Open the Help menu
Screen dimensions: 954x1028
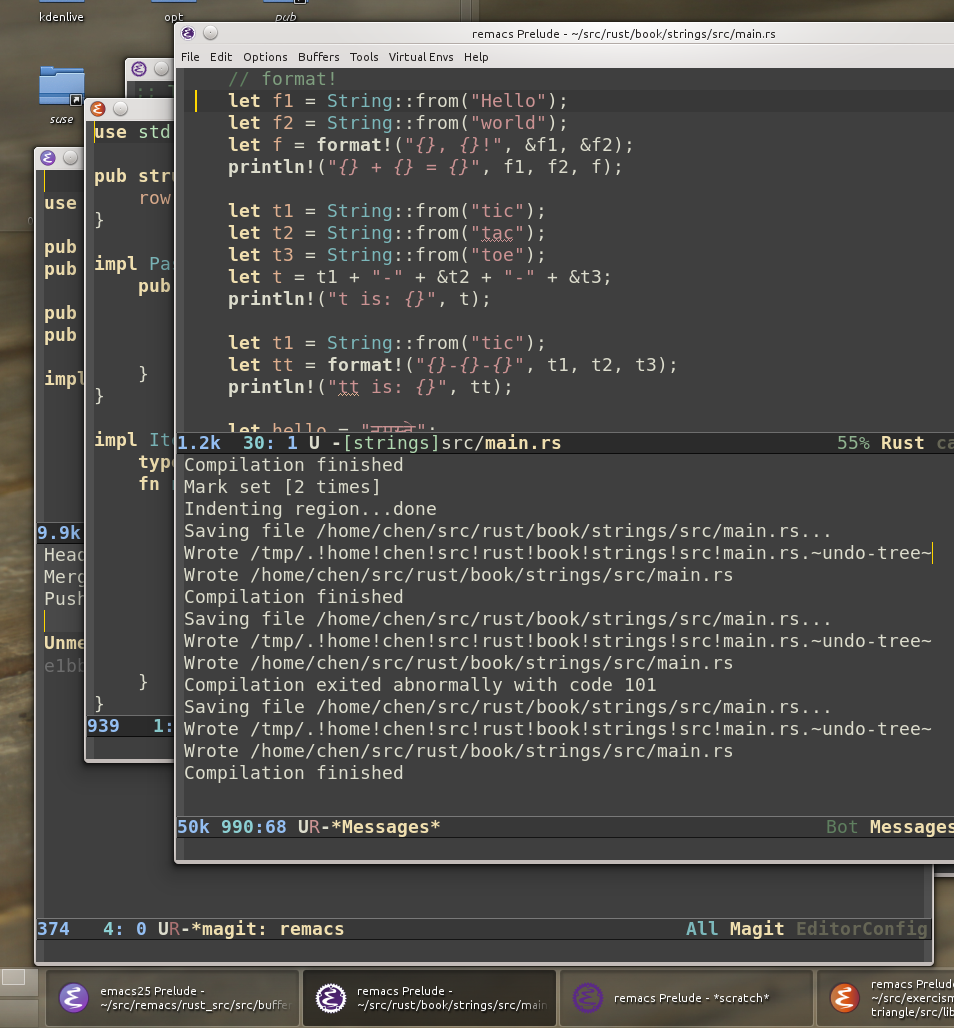476,57
